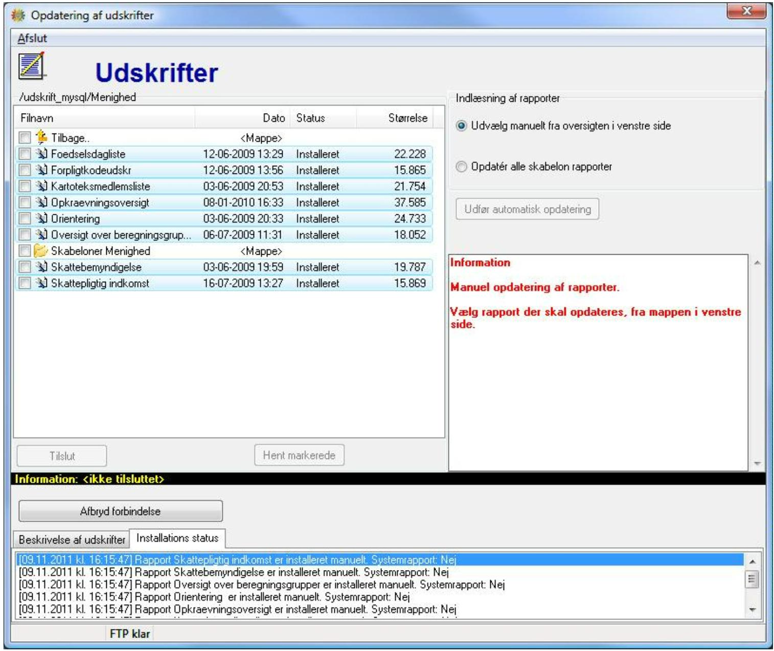774x651 pixels.
Task: Enable the Skattepligtig indkomst checkbox
Action: [x=24, y=283]
